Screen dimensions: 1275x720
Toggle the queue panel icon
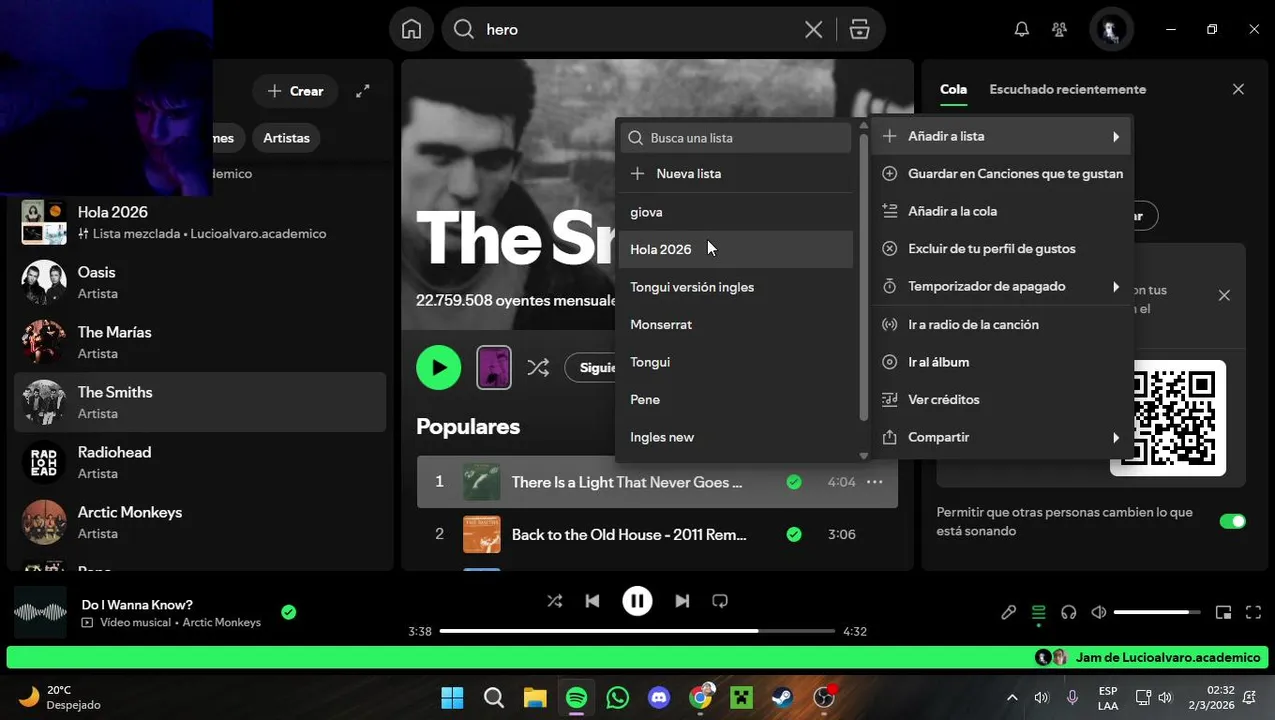pos(1039,613)
